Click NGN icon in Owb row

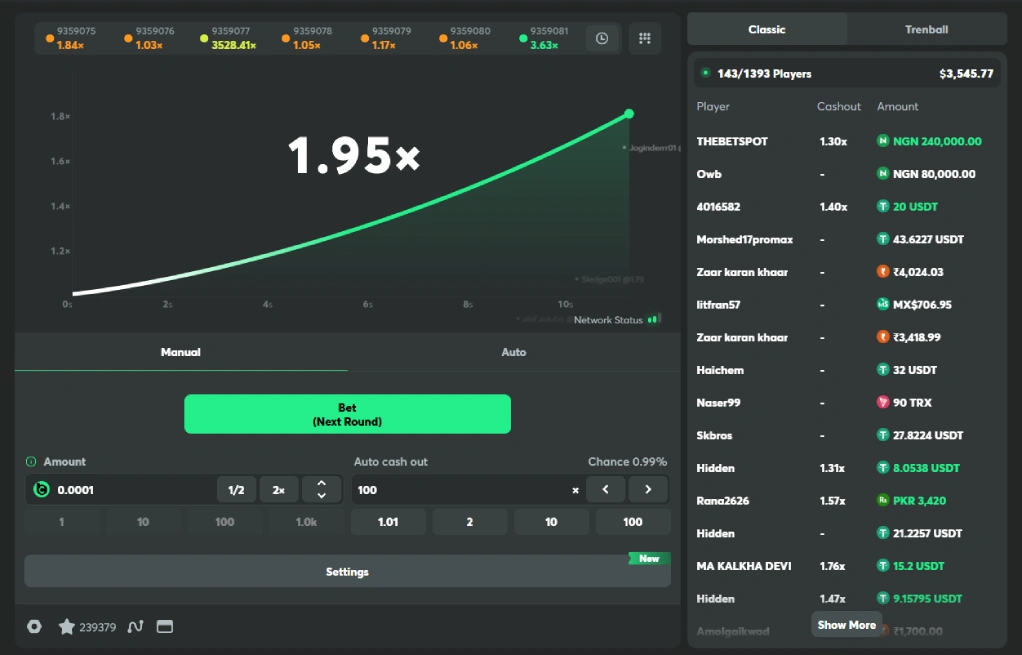click(x=883, y=173)
